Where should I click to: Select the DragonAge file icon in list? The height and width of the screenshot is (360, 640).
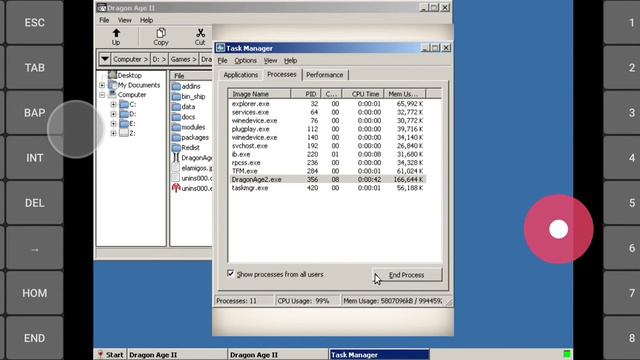pos(176,158)
